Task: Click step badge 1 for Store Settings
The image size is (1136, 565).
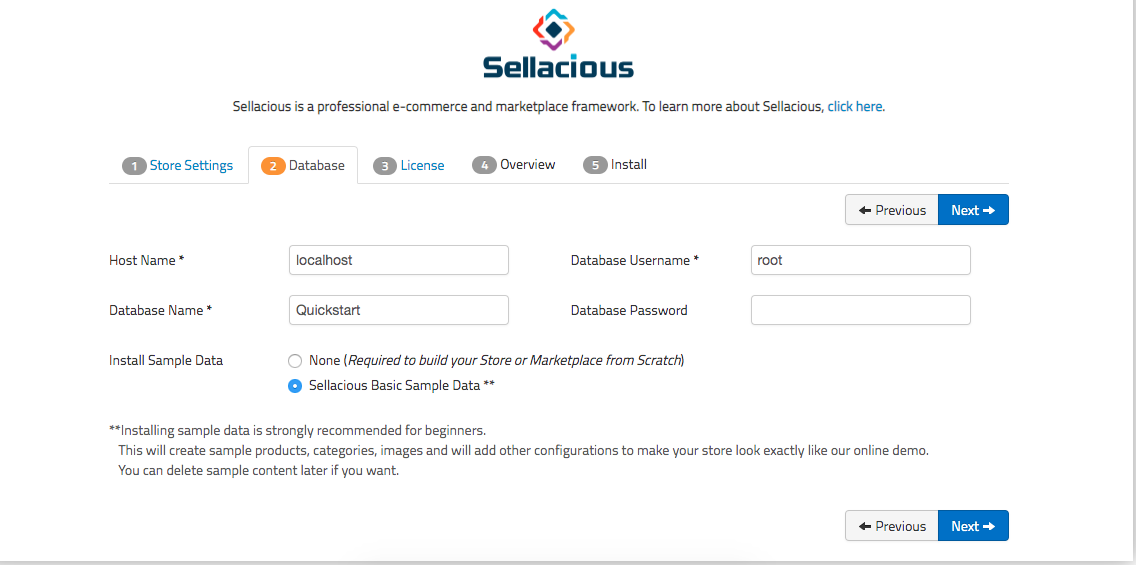Action: pos(134,166)
